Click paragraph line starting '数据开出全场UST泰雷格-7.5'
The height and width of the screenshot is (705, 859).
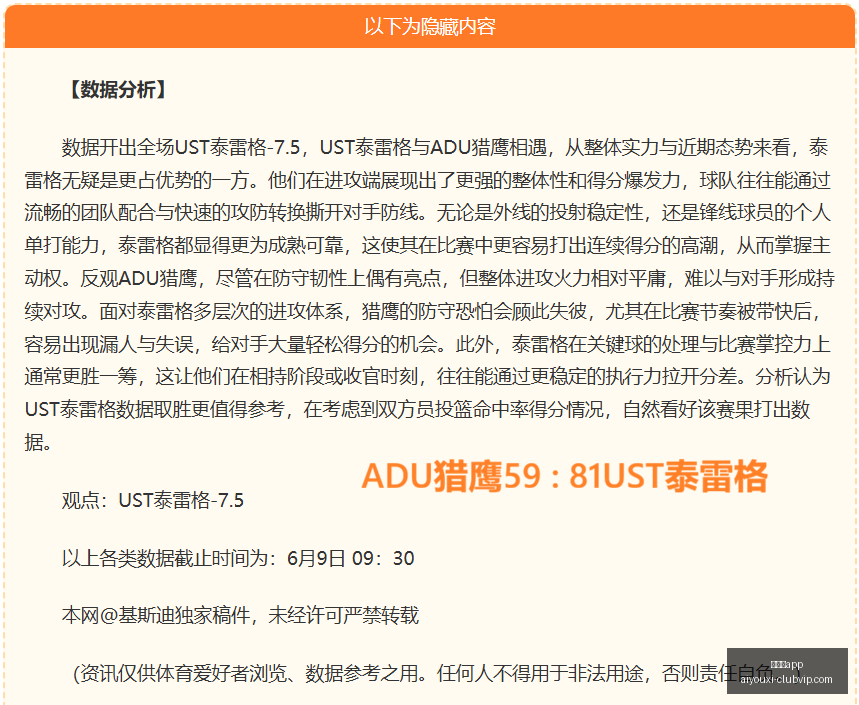[445, 148]
